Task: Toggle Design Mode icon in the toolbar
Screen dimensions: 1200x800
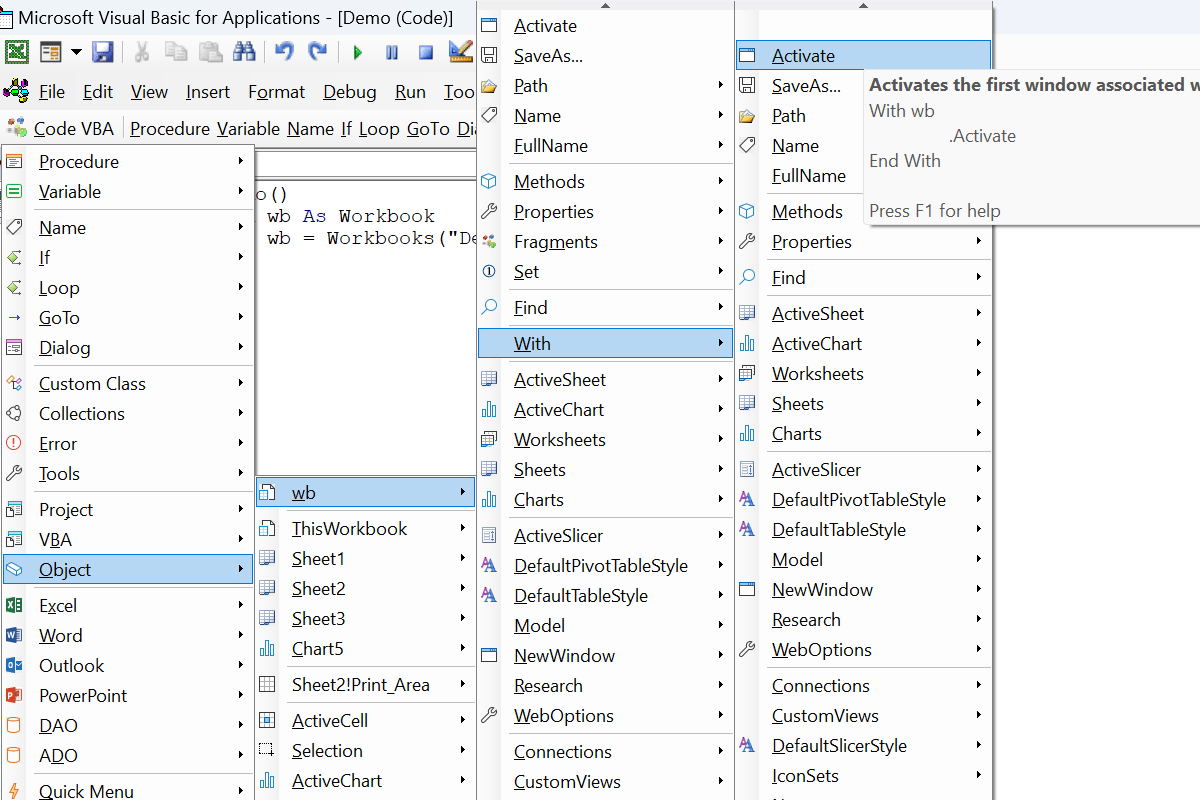Action: click(460, 52)
